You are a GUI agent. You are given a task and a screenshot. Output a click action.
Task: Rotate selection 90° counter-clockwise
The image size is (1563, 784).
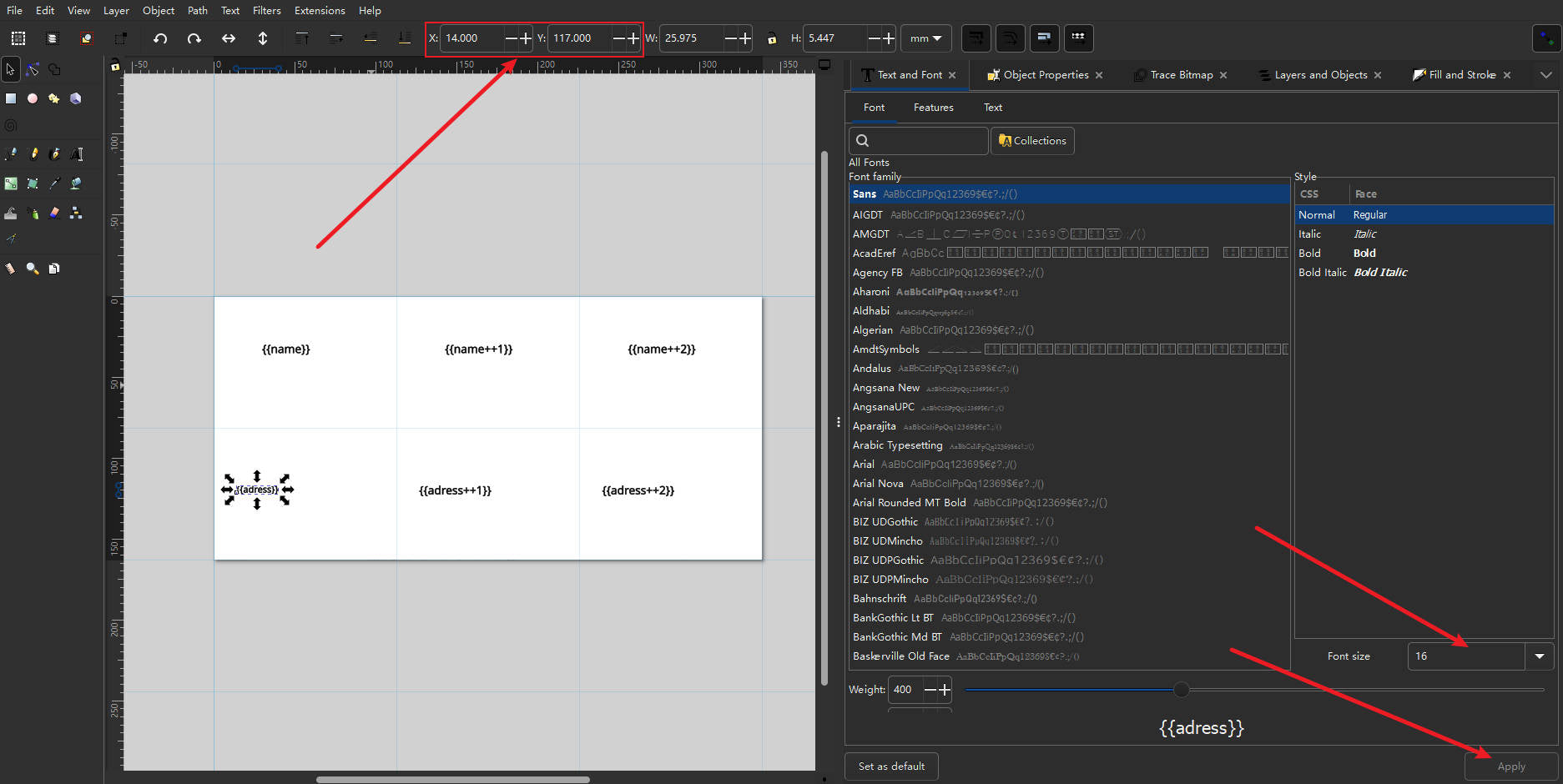point(160,38)
